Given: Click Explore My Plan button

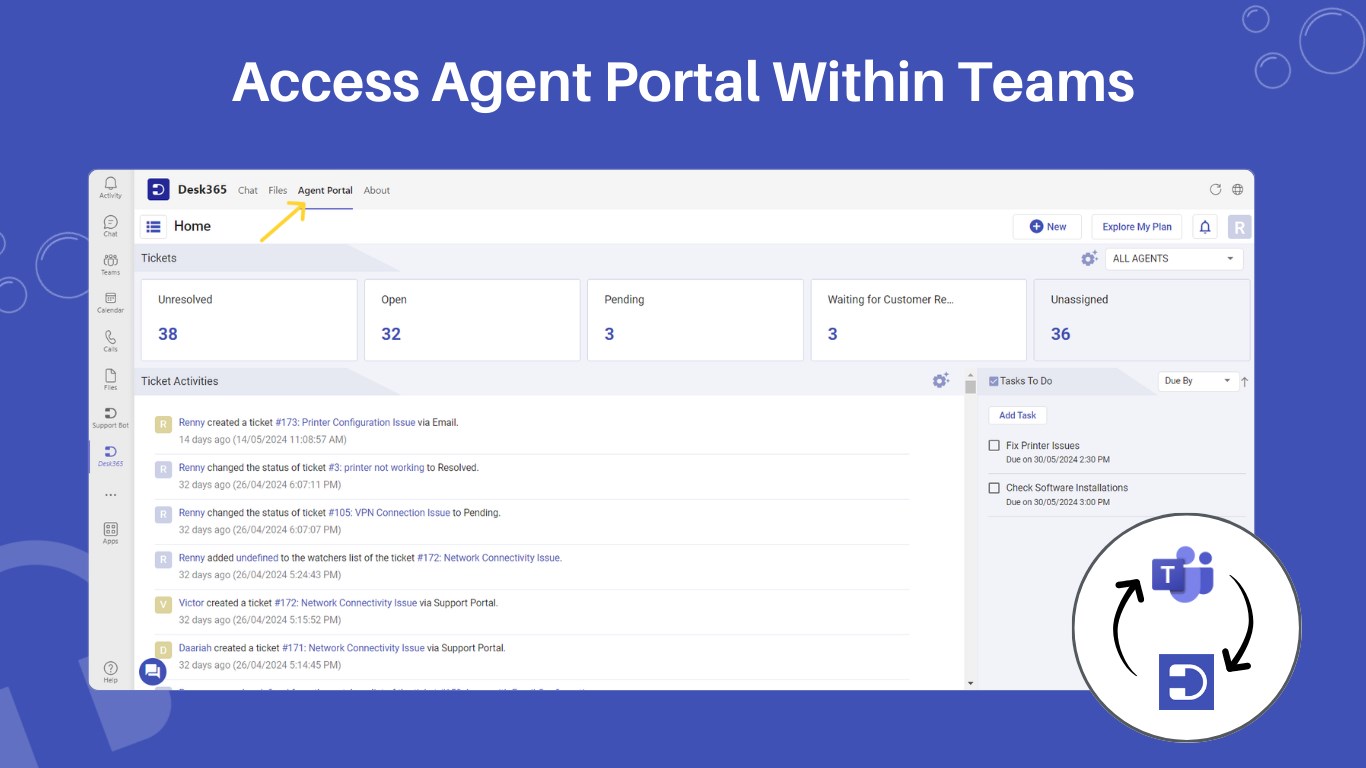Looking at the screenshot, I should (1137, 227).
